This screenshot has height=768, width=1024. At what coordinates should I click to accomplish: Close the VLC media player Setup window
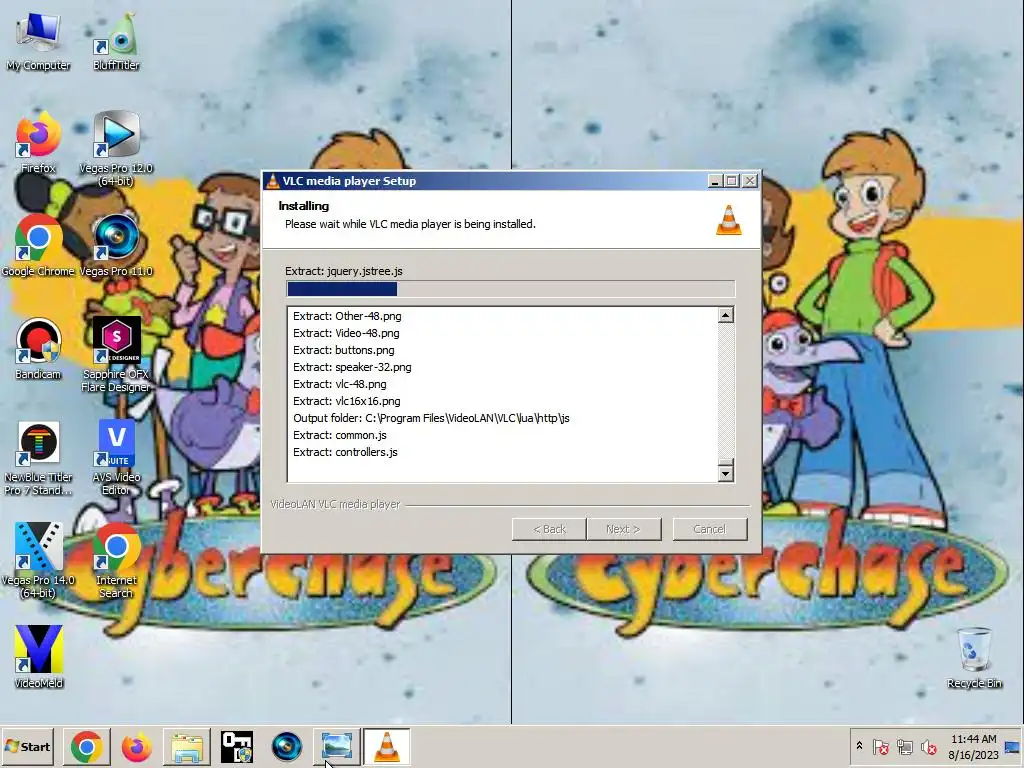pyautogui.click(x=750, y=181)
